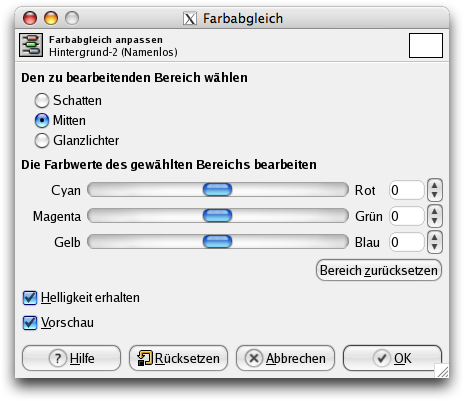
Task: Click the white image preview thumbnail
Action: point(426,45)
